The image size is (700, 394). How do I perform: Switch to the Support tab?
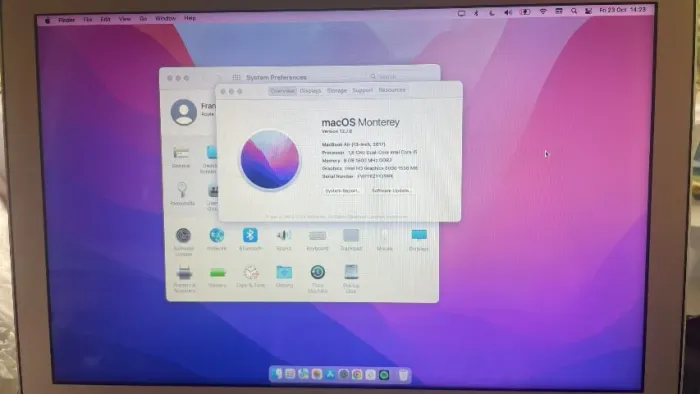click(362, 90)
